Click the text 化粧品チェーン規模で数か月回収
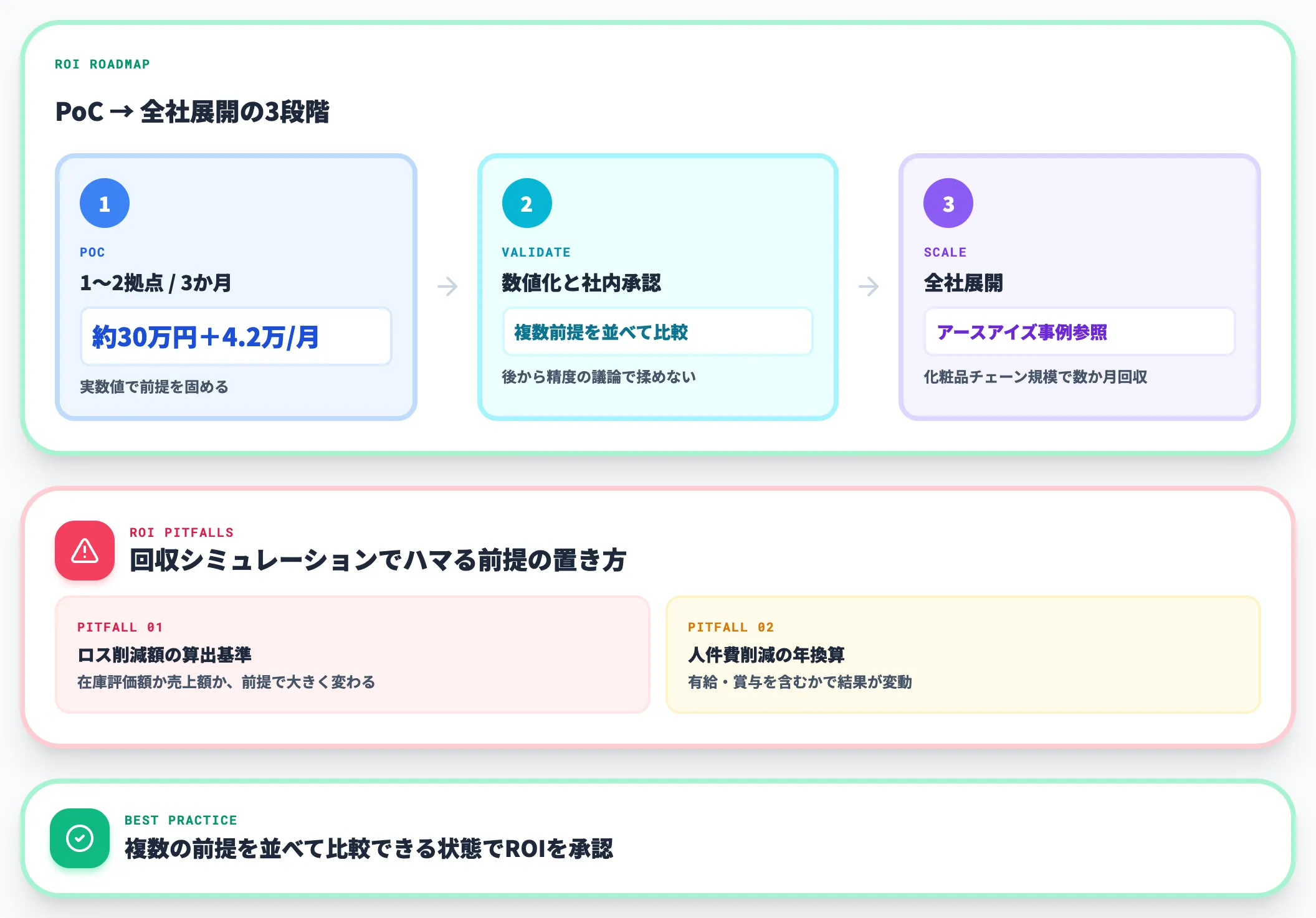 click(x=1036, y=377)
